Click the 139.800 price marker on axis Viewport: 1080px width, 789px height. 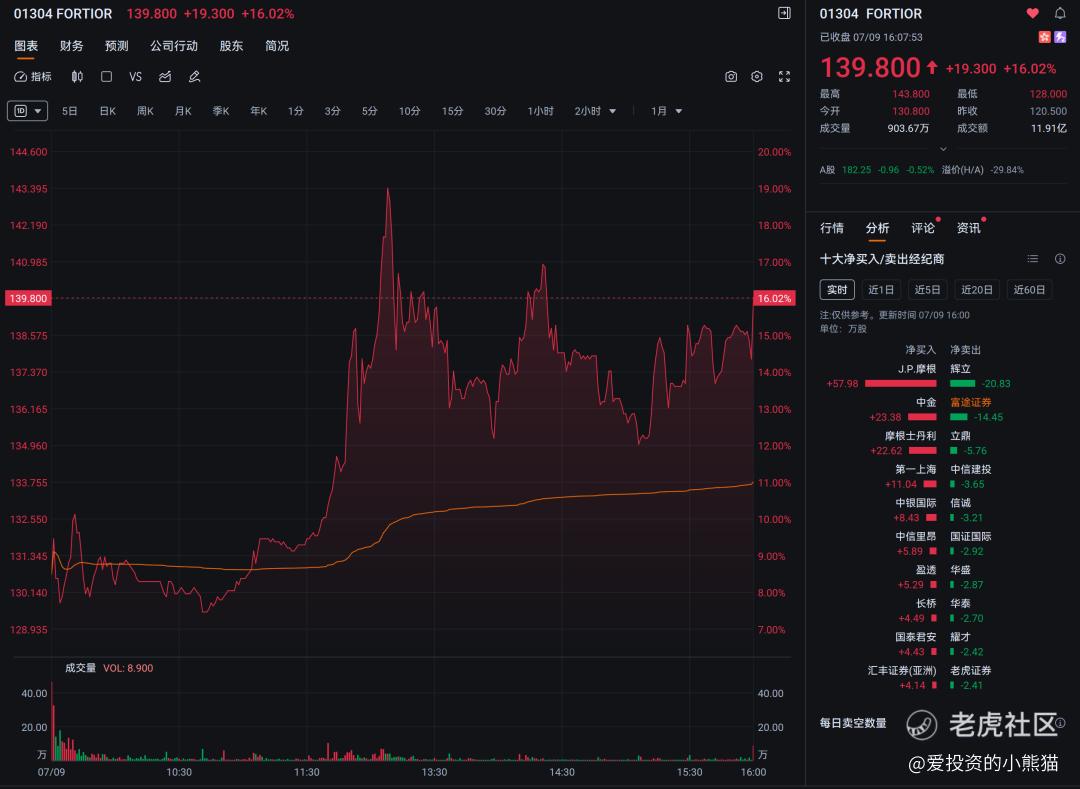click(x=28, y=298)
